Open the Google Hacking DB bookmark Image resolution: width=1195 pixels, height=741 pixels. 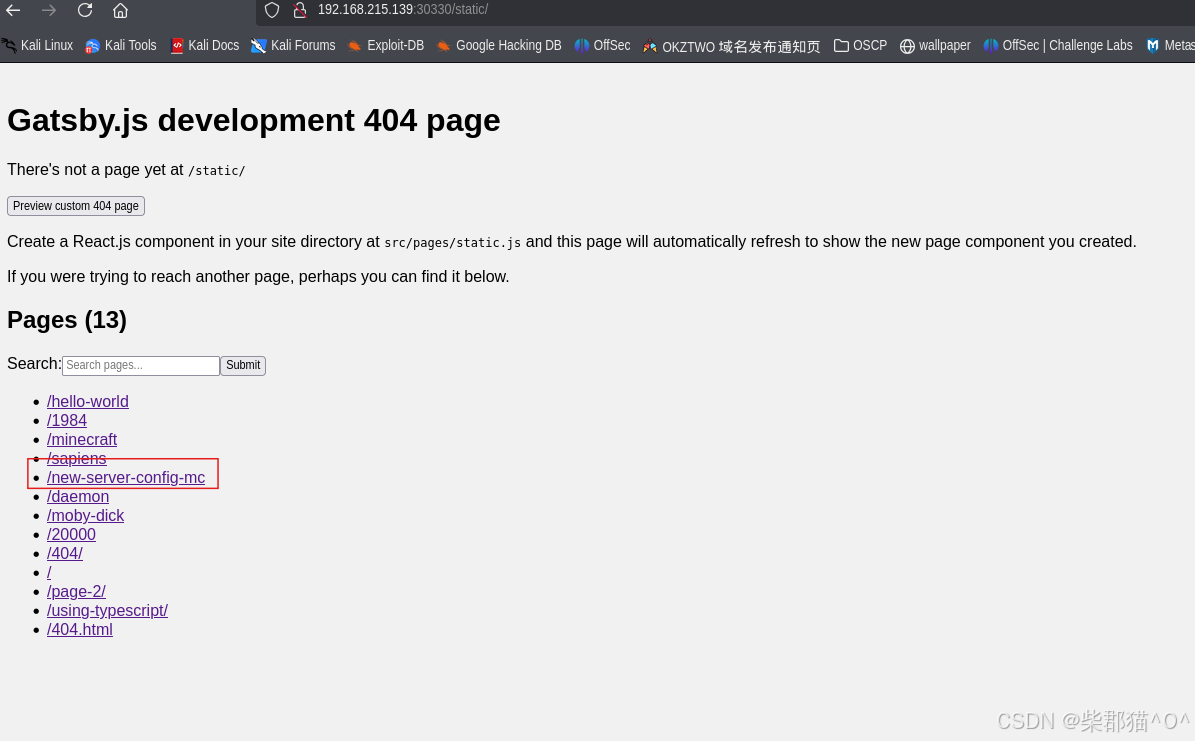pos(498,46)
